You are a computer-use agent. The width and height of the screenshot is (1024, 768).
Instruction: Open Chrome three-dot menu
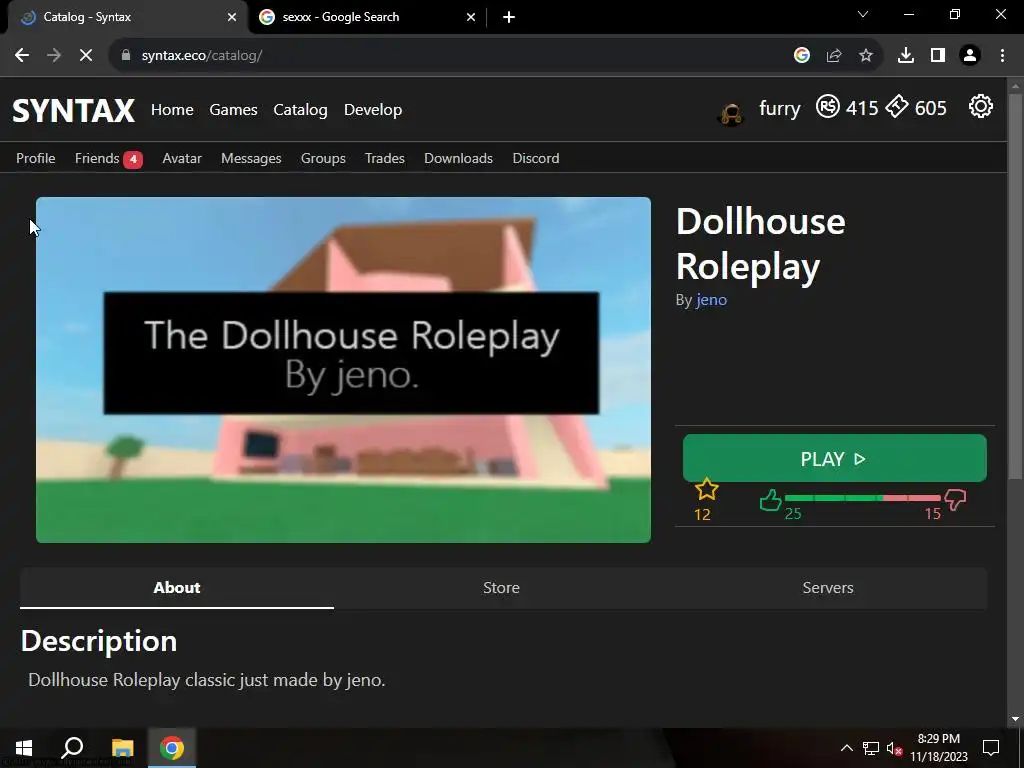(x=1002, y=56)
